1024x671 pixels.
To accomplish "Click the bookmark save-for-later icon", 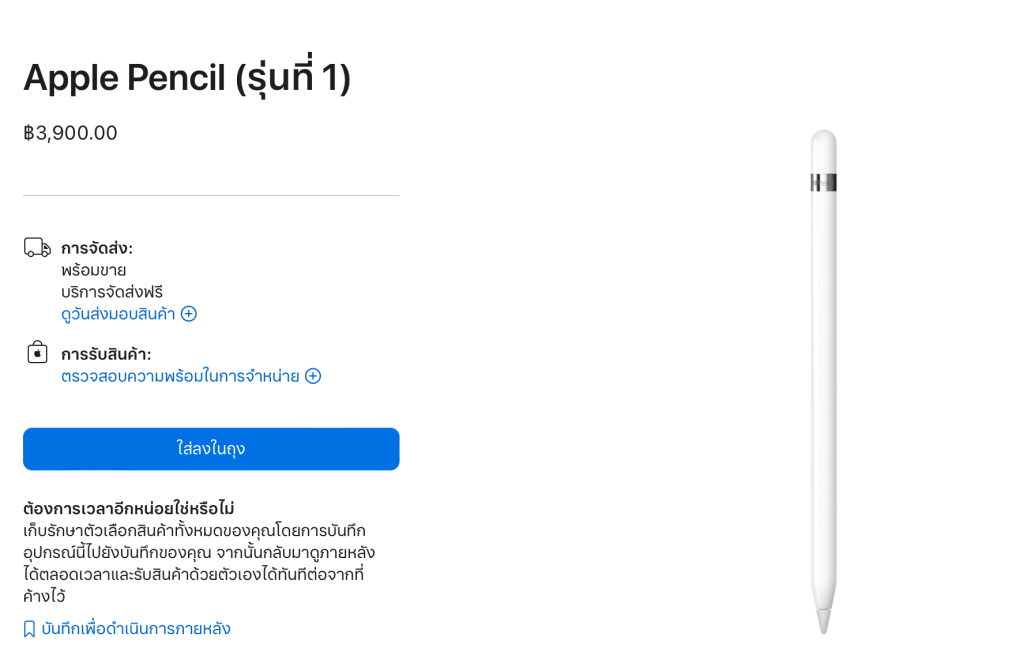I will tap(29, 629).
